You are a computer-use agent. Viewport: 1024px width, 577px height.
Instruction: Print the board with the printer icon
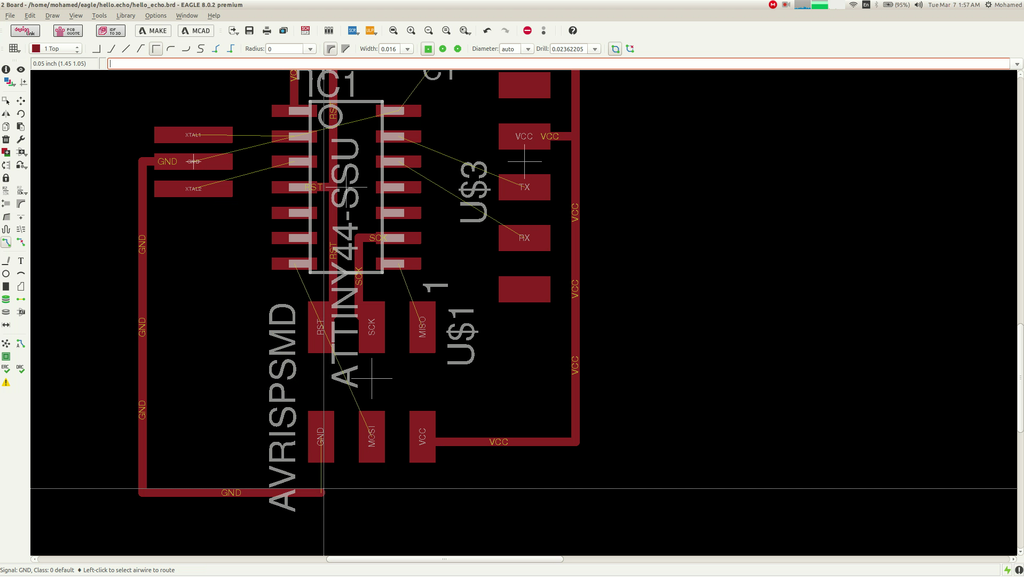(x=266, y=31)
